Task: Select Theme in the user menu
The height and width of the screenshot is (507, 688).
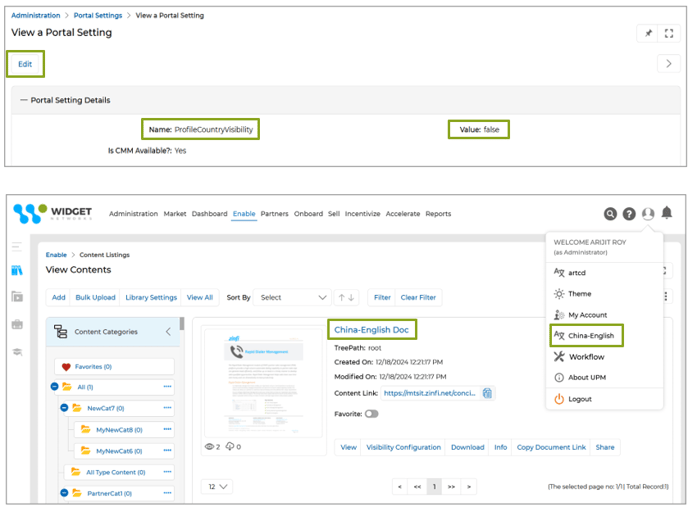Action: pos(579,294)
